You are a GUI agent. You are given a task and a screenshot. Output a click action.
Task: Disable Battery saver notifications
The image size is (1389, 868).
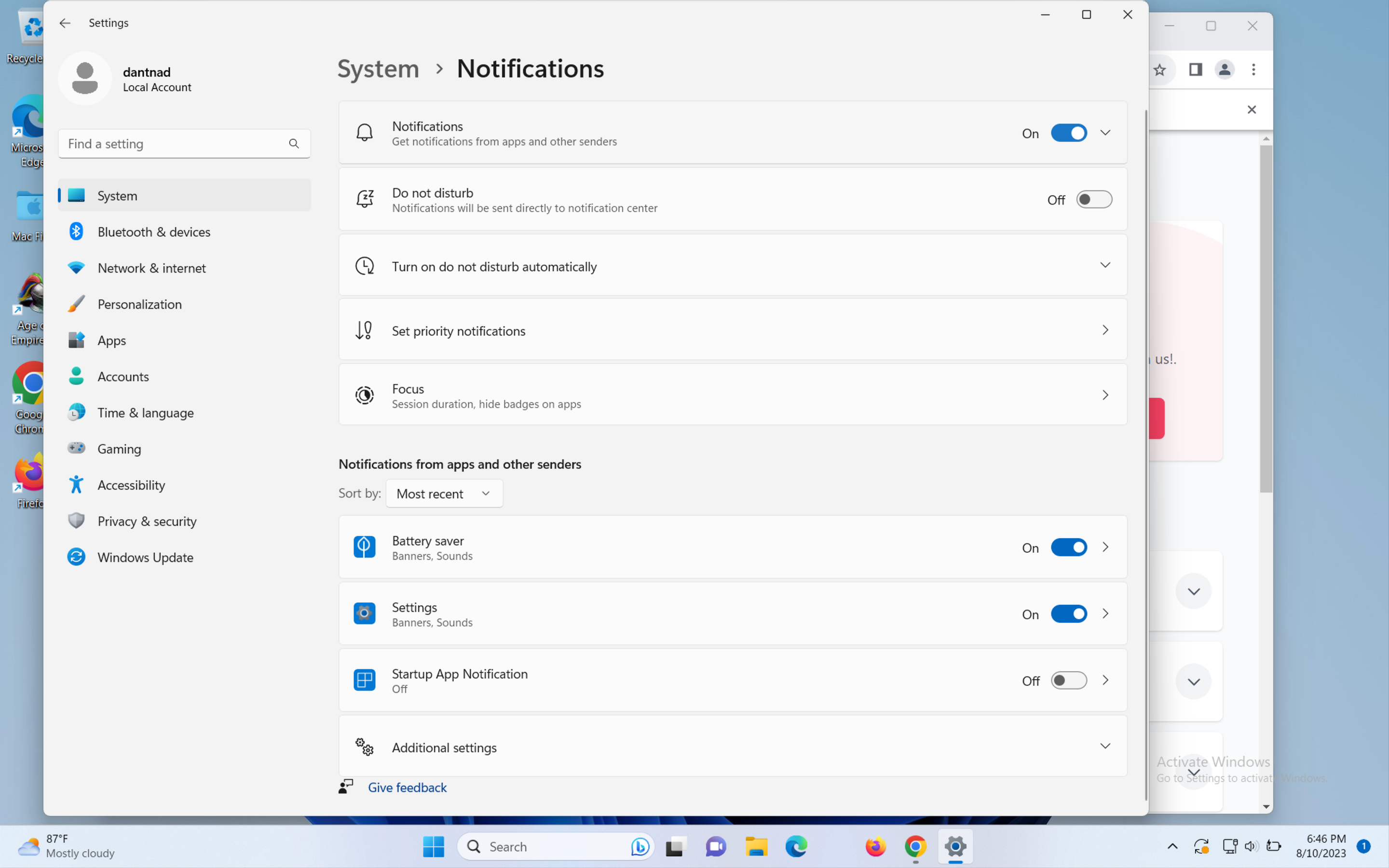coord(1068,547)
